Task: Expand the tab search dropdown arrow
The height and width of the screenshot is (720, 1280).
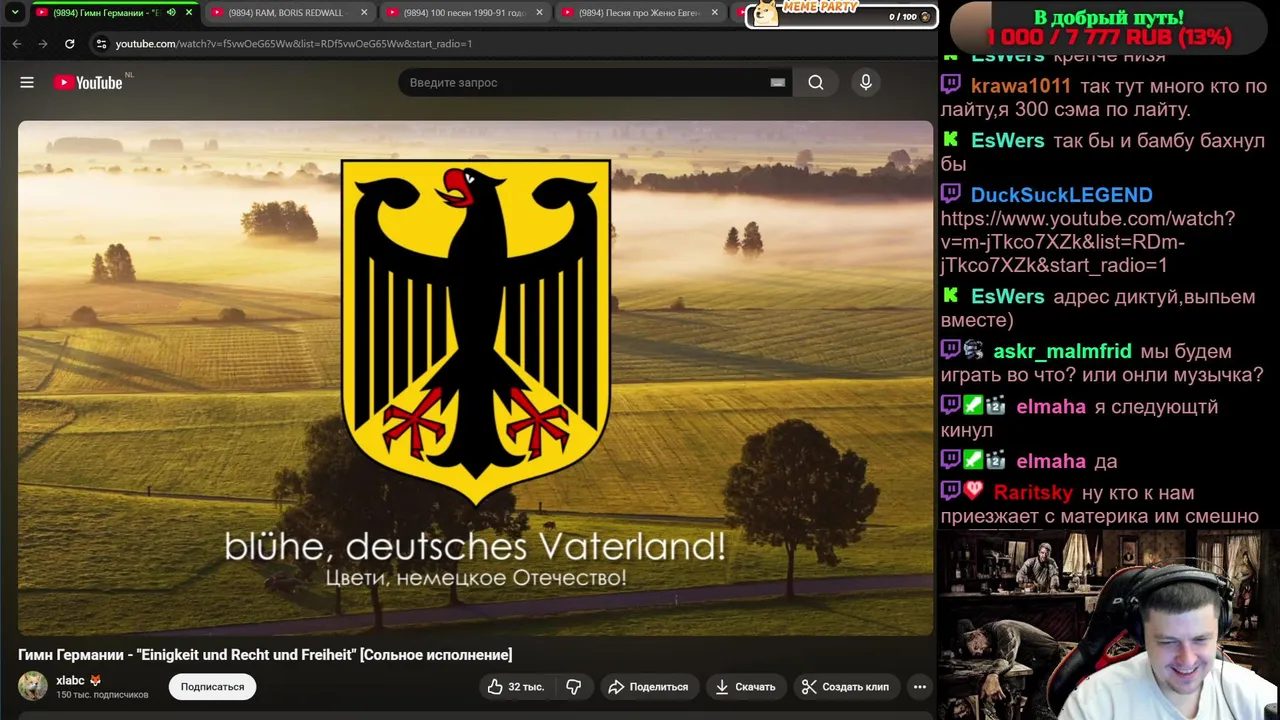Action: (x=15, y=13)
